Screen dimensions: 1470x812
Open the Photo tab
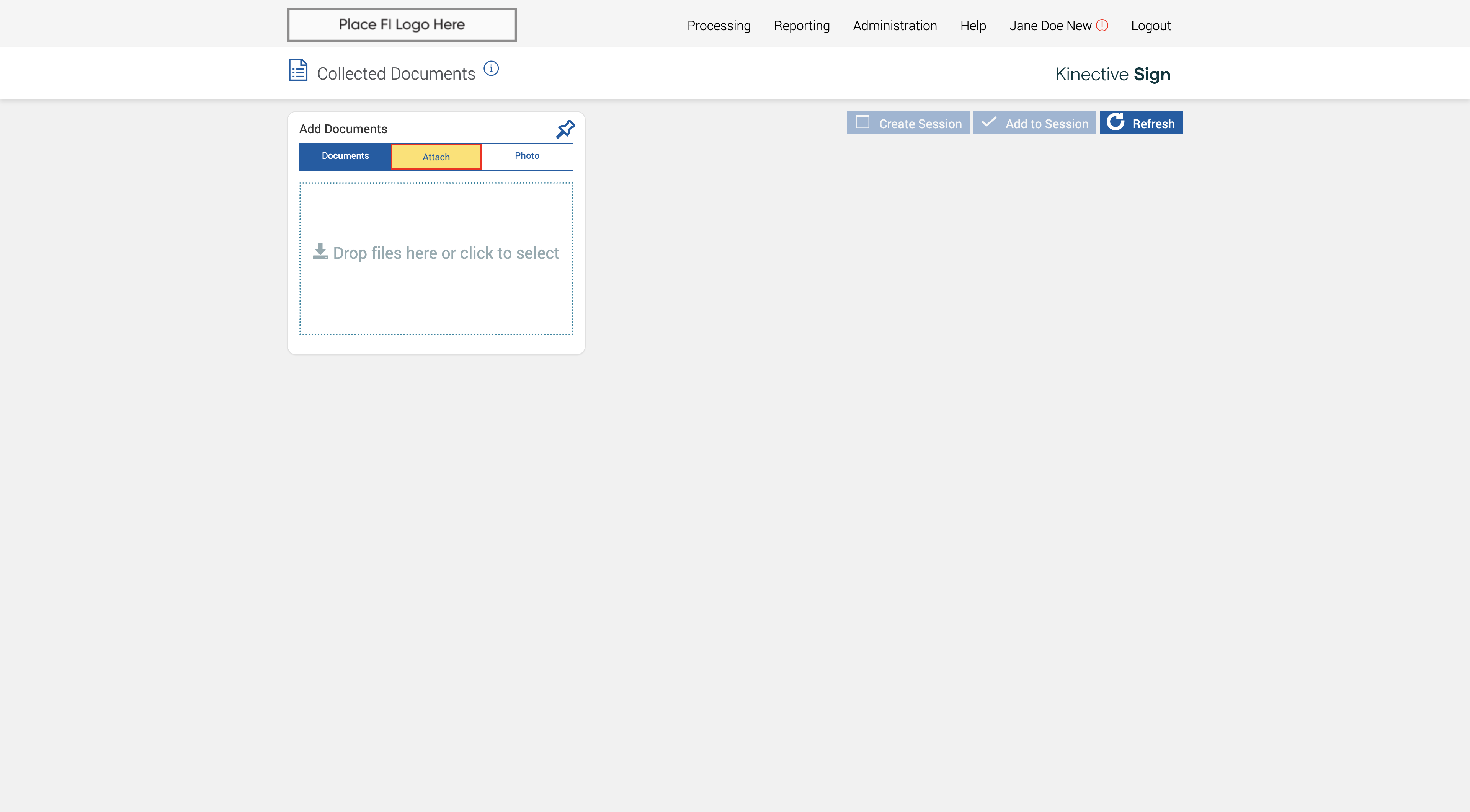point(527,156)
